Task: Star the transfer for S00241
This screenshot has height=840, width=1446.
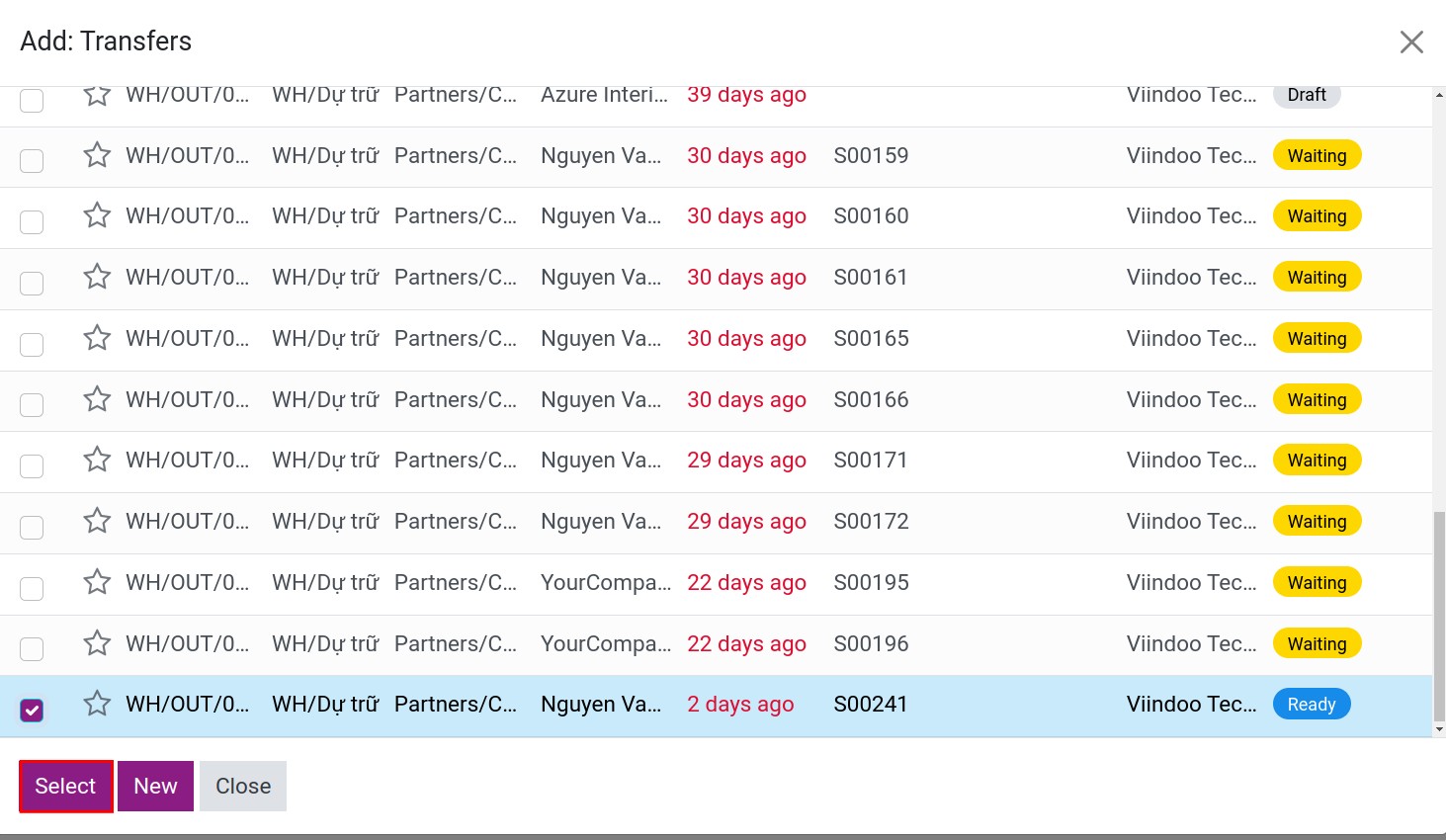Action: [97, 704]
